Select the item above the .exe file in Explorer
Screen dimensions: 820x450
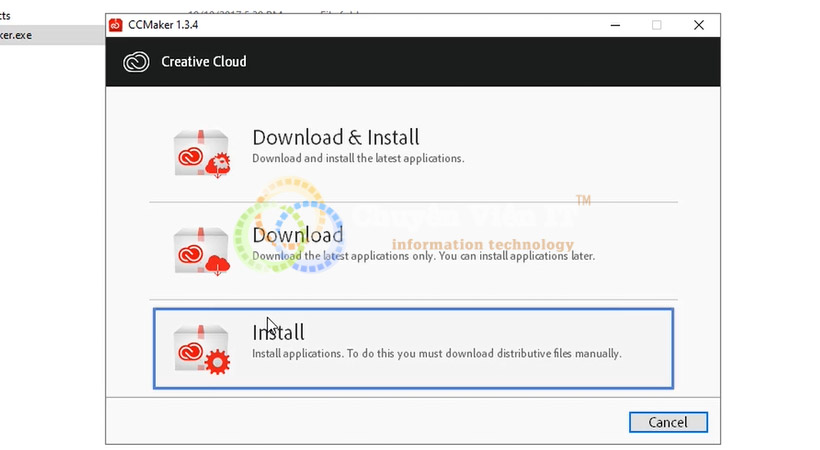8,16
